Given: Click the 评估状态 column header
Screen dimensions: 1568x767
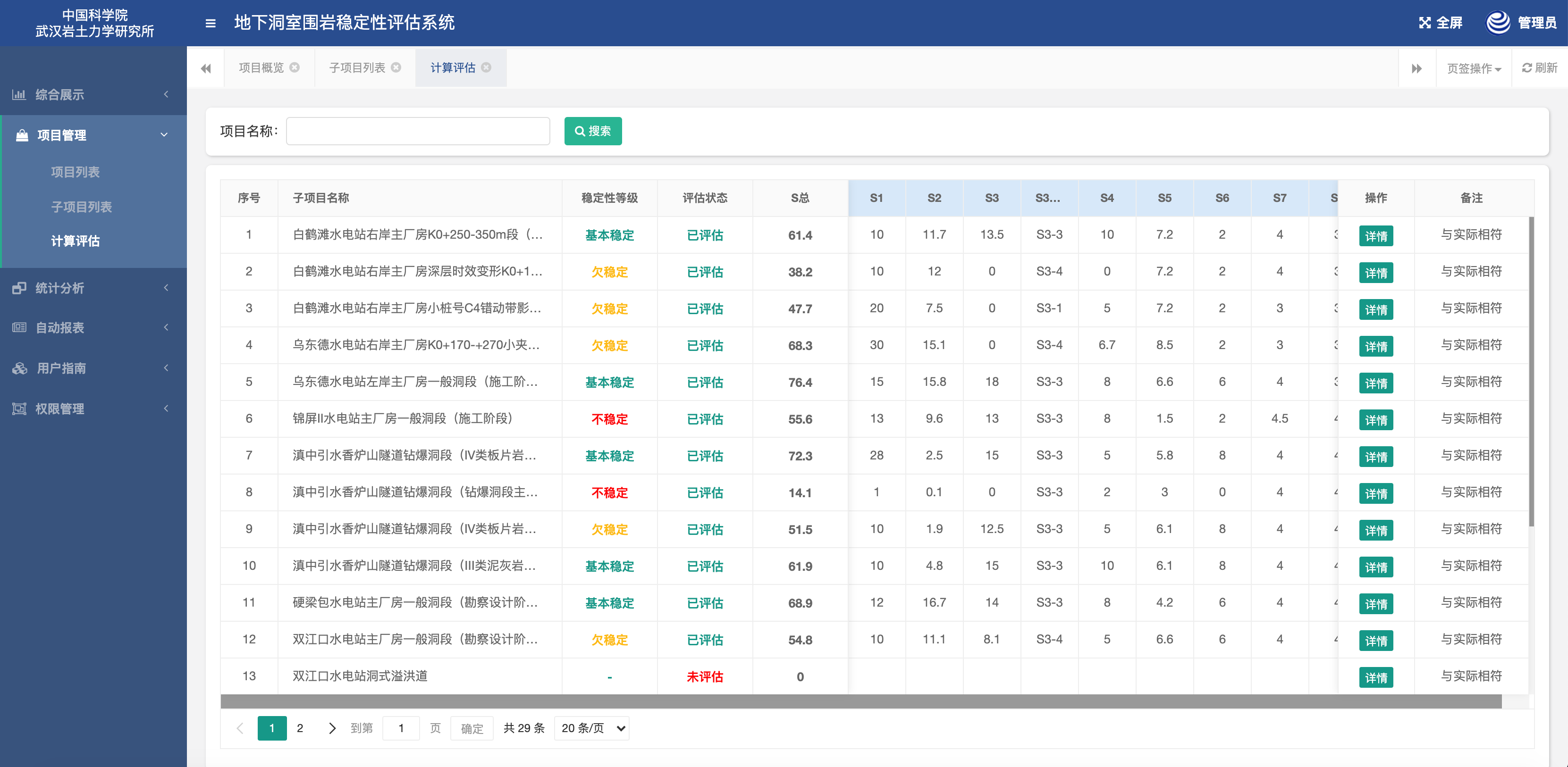Looking at the screenshot, I should click(x=704, y=198).
